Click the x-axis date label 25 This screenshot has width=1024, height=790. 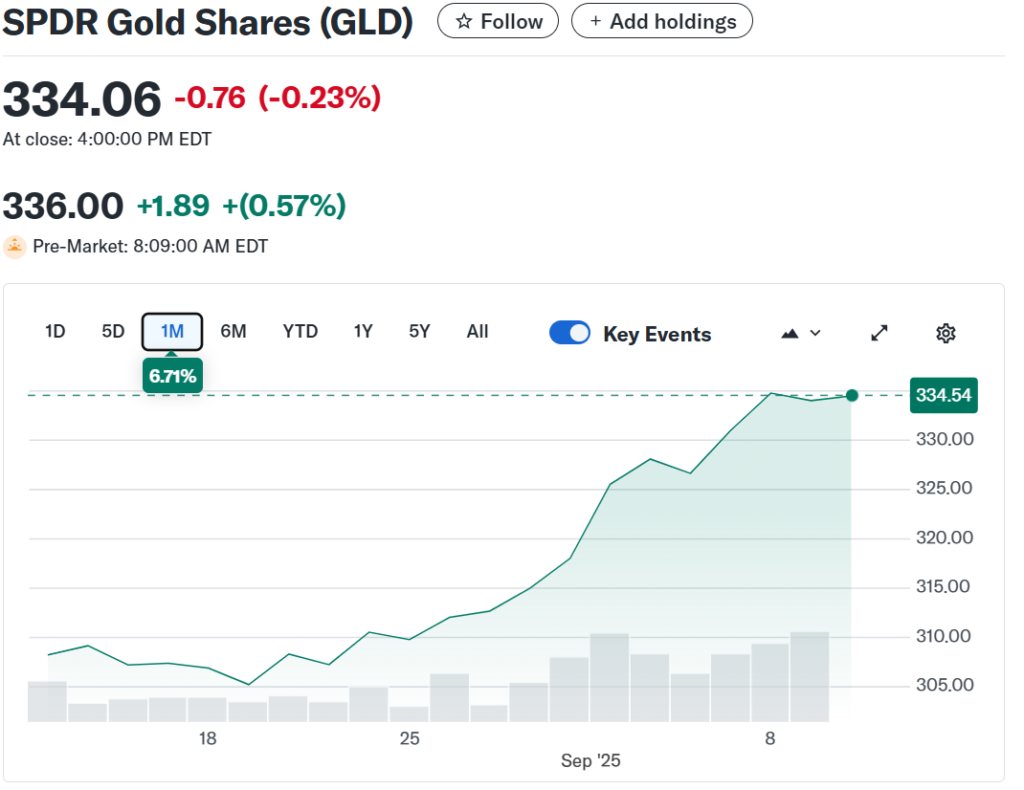pyautogui.click(x=409, y=738)
